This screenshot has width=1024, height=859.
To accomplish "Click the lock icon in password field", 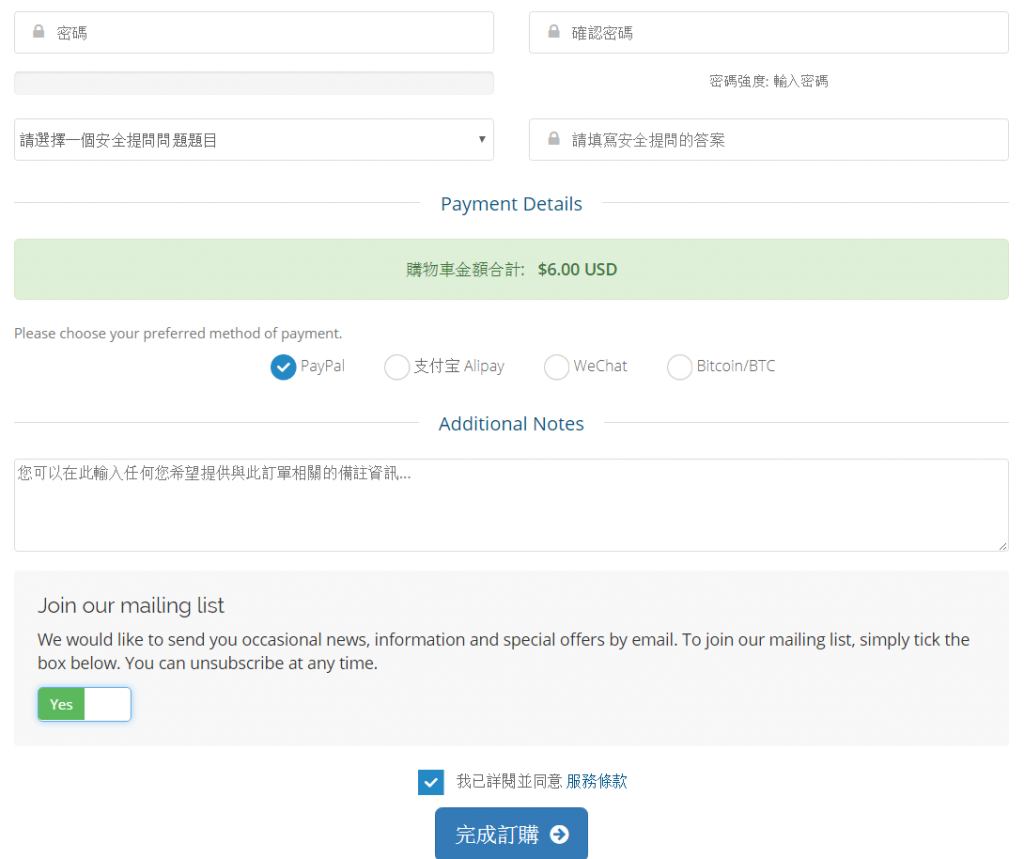I will pyautogui.click(x=39, y=31).
